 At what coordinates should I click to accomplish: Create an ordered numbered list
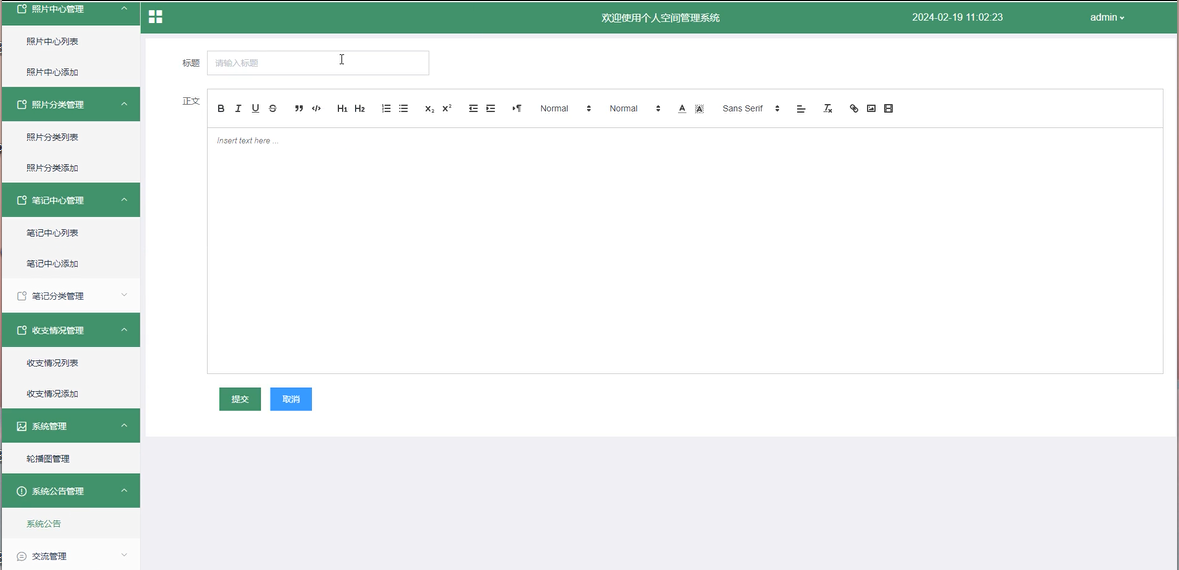386,109
